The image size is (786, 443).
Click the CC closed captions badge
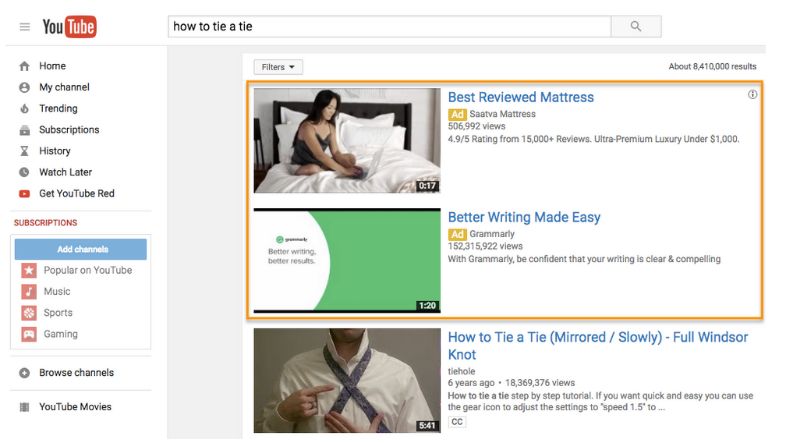click(x=457, y=422)
